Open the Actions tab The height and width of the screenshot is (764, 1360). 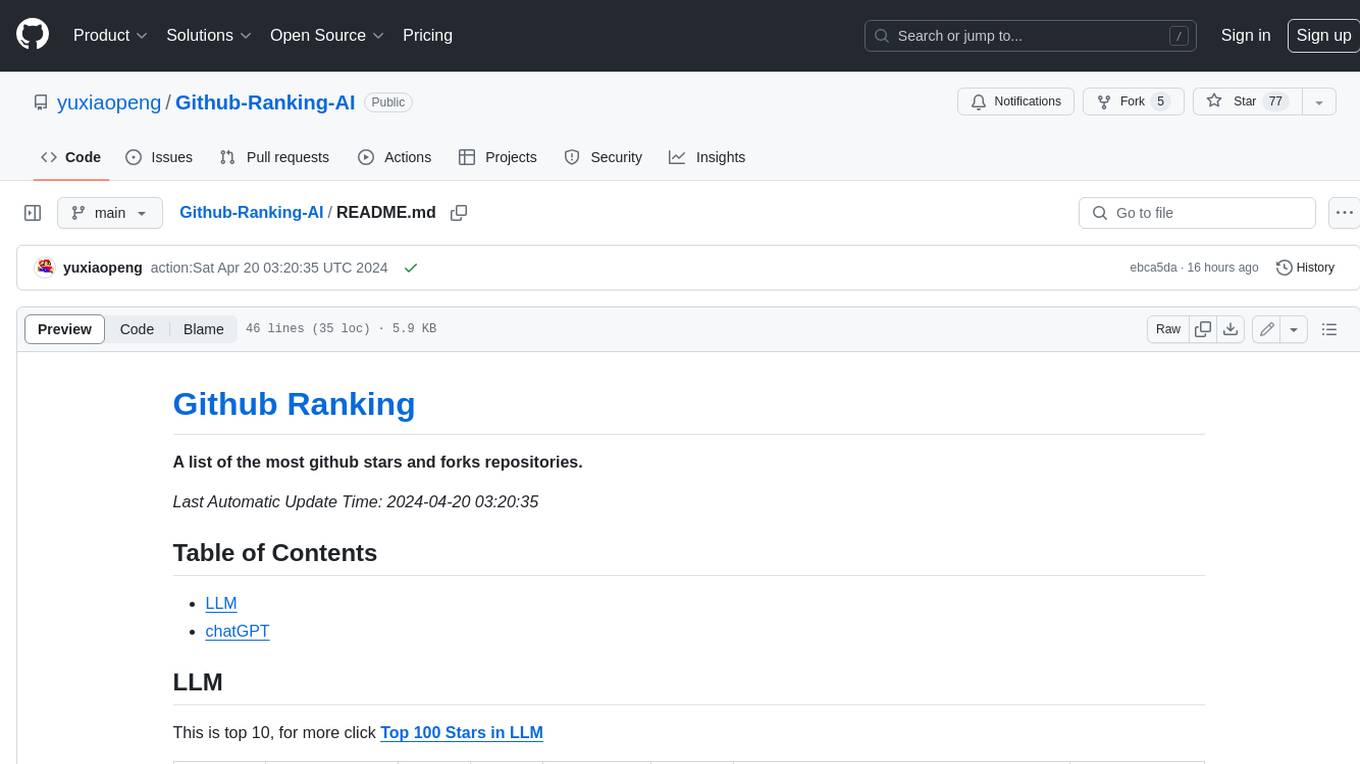click(395, 157)
